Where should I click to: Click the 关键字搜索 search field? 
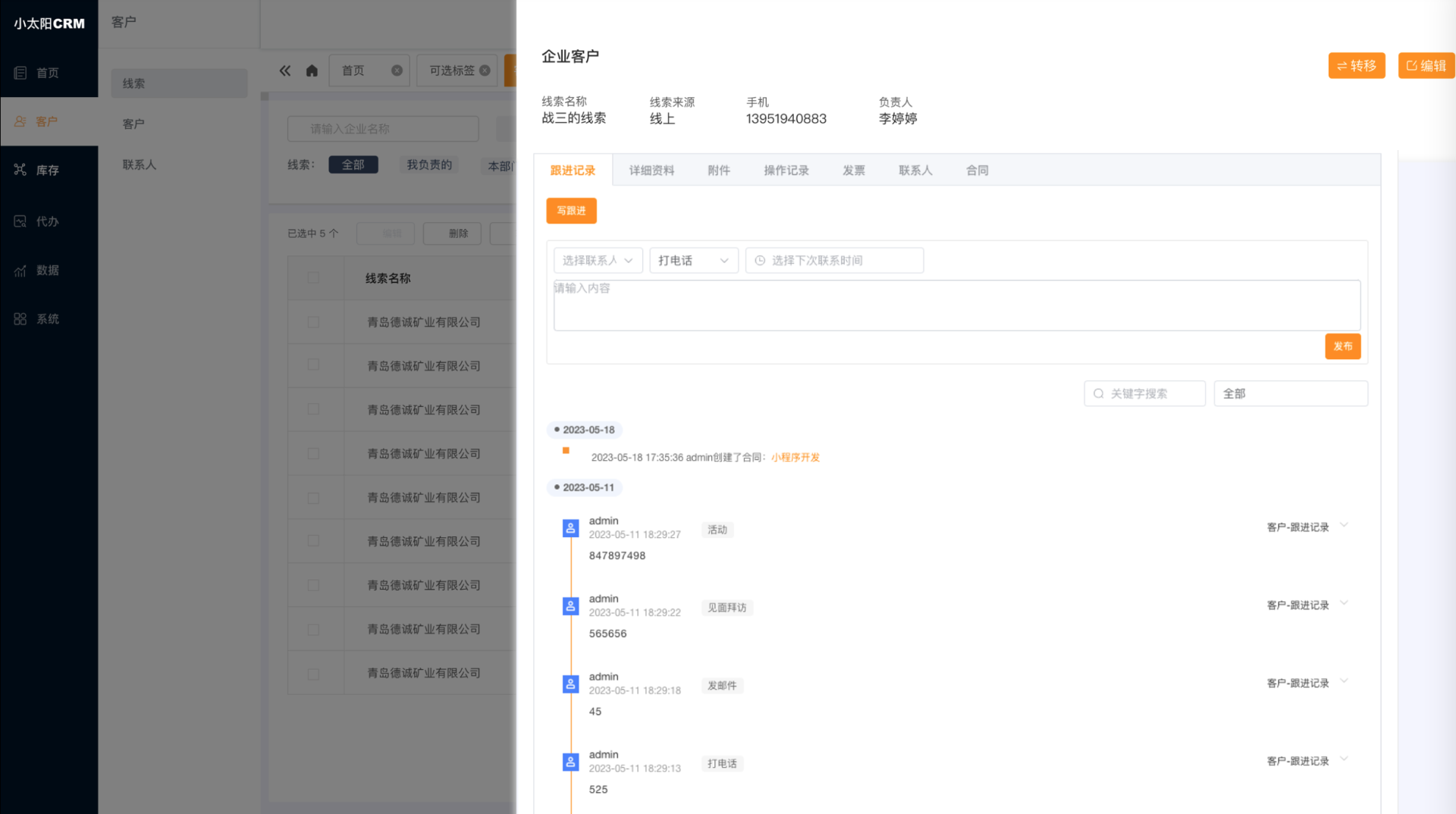tap(1144, 394)
